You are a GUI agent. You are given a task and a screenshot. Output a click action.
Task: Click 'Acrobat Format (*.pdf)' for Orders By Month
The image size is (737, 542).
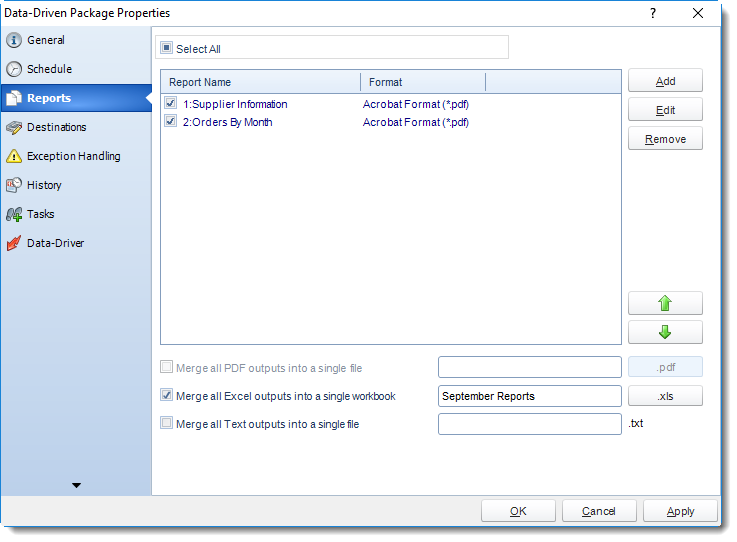pos(416,122)
